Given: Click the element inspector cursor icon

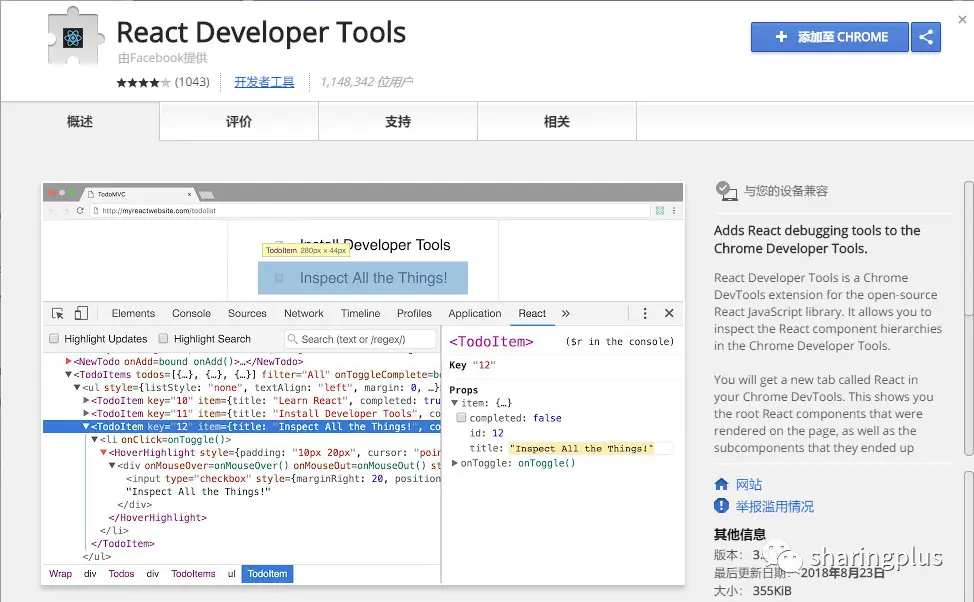Looking at the screenshot, I should [58, 313].
